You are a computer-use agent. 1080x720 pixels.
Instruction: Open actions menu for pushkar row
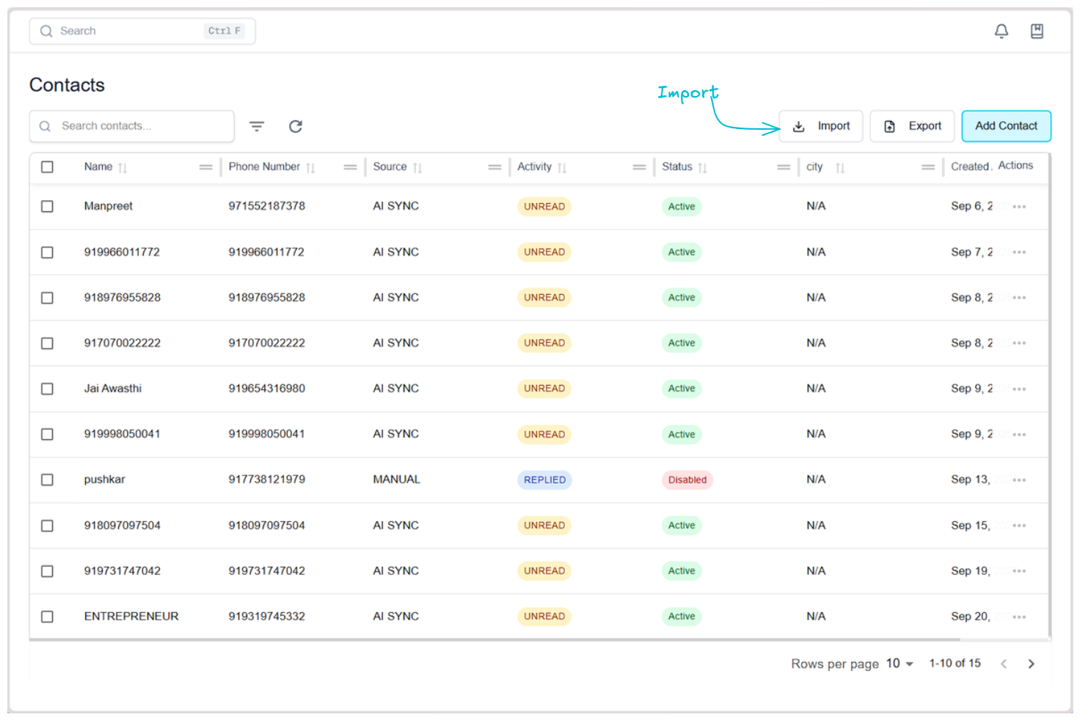coord(1019,480)
